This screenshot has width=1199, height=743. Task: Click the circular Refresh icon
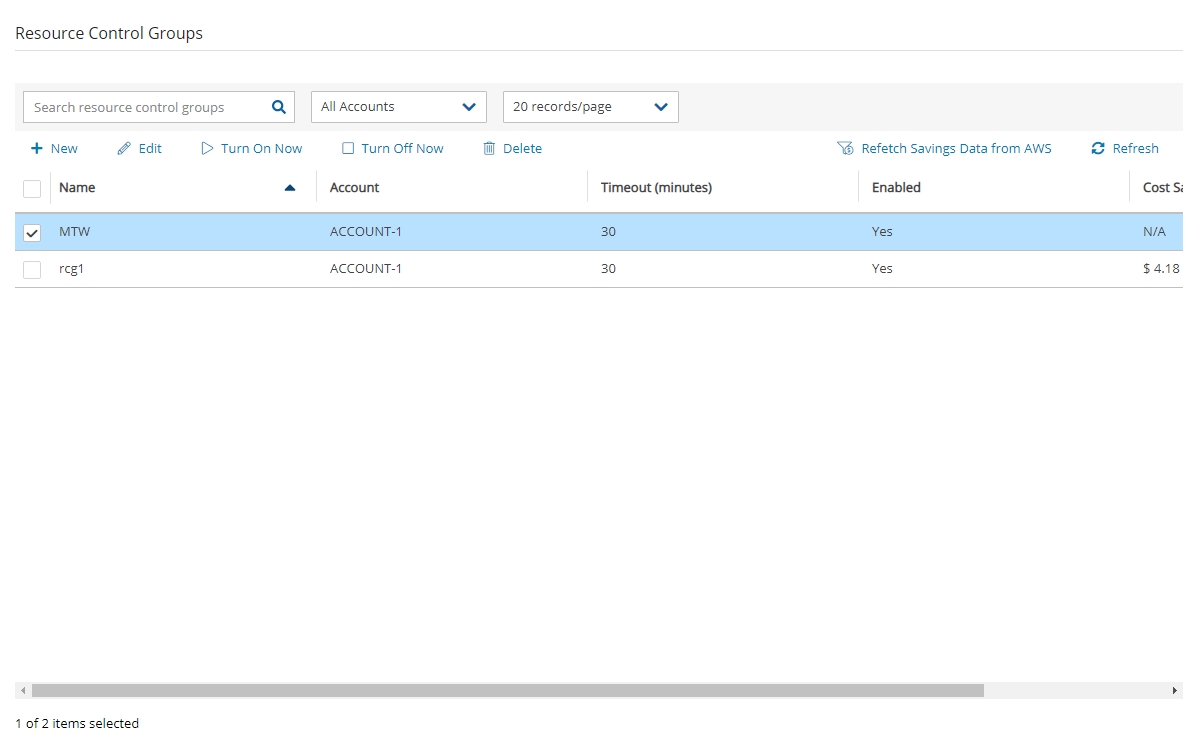click(1098, 149)
